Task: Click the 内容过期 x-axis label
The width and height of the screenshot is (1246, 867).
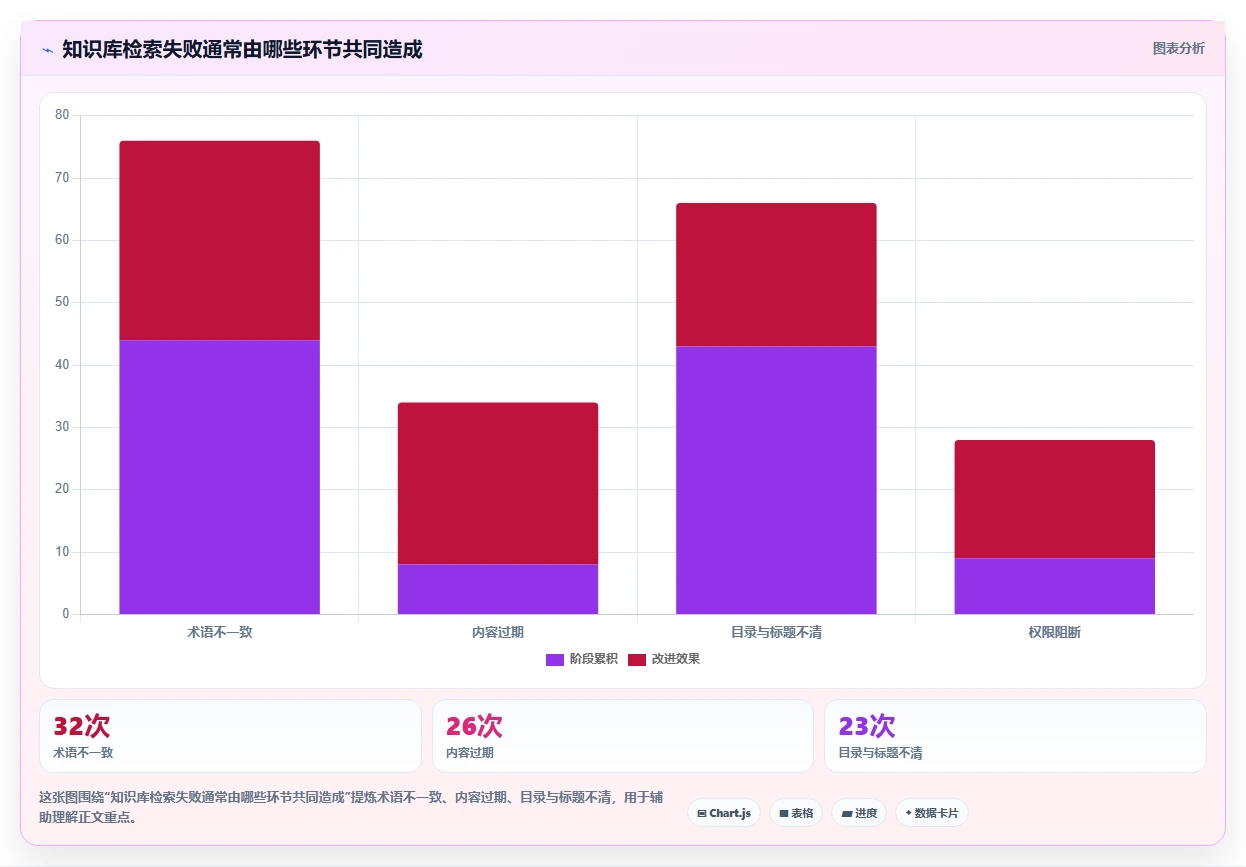Action: (498, 632)
